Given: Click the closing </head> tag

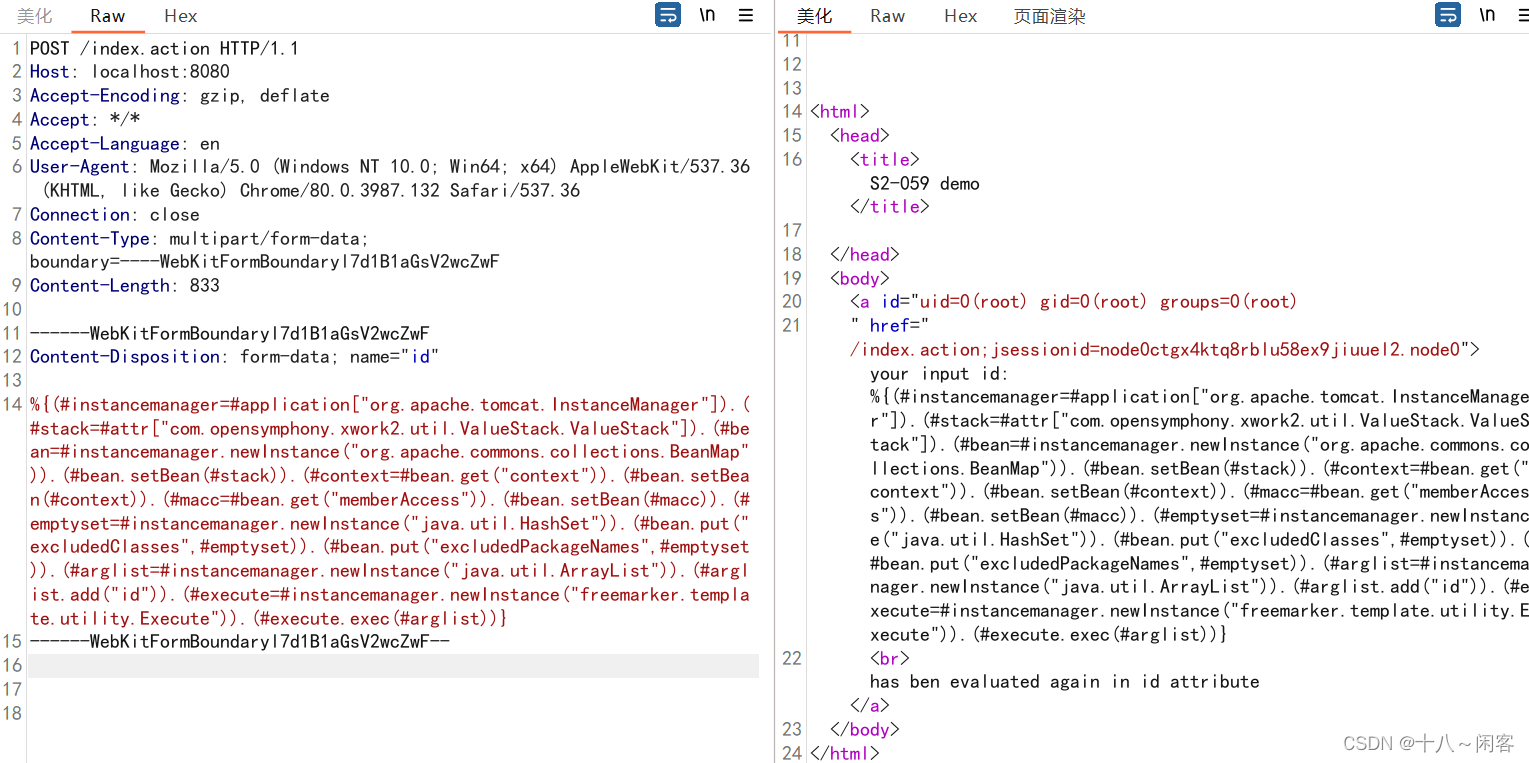Looking at the screenshot, I should coord(865,254).
